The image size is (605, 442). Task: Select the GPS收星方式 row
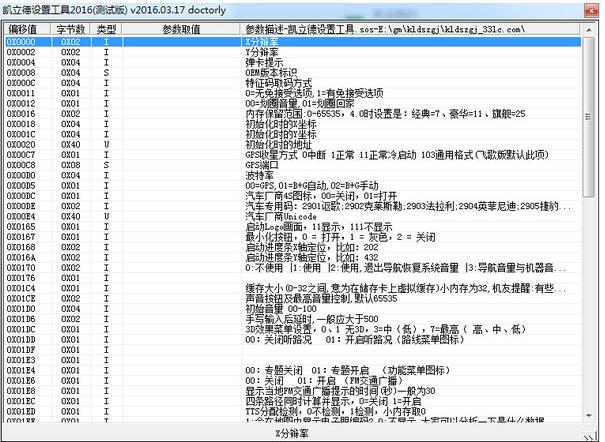click(x=292, y=155)
